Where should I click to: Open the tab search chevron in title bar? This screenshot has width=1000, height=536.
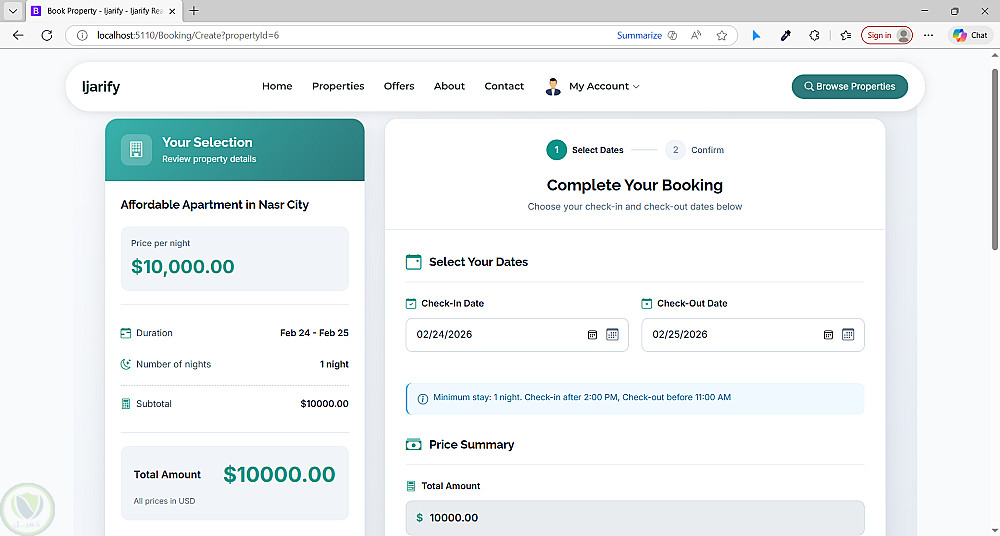click(x=13, y=11)
